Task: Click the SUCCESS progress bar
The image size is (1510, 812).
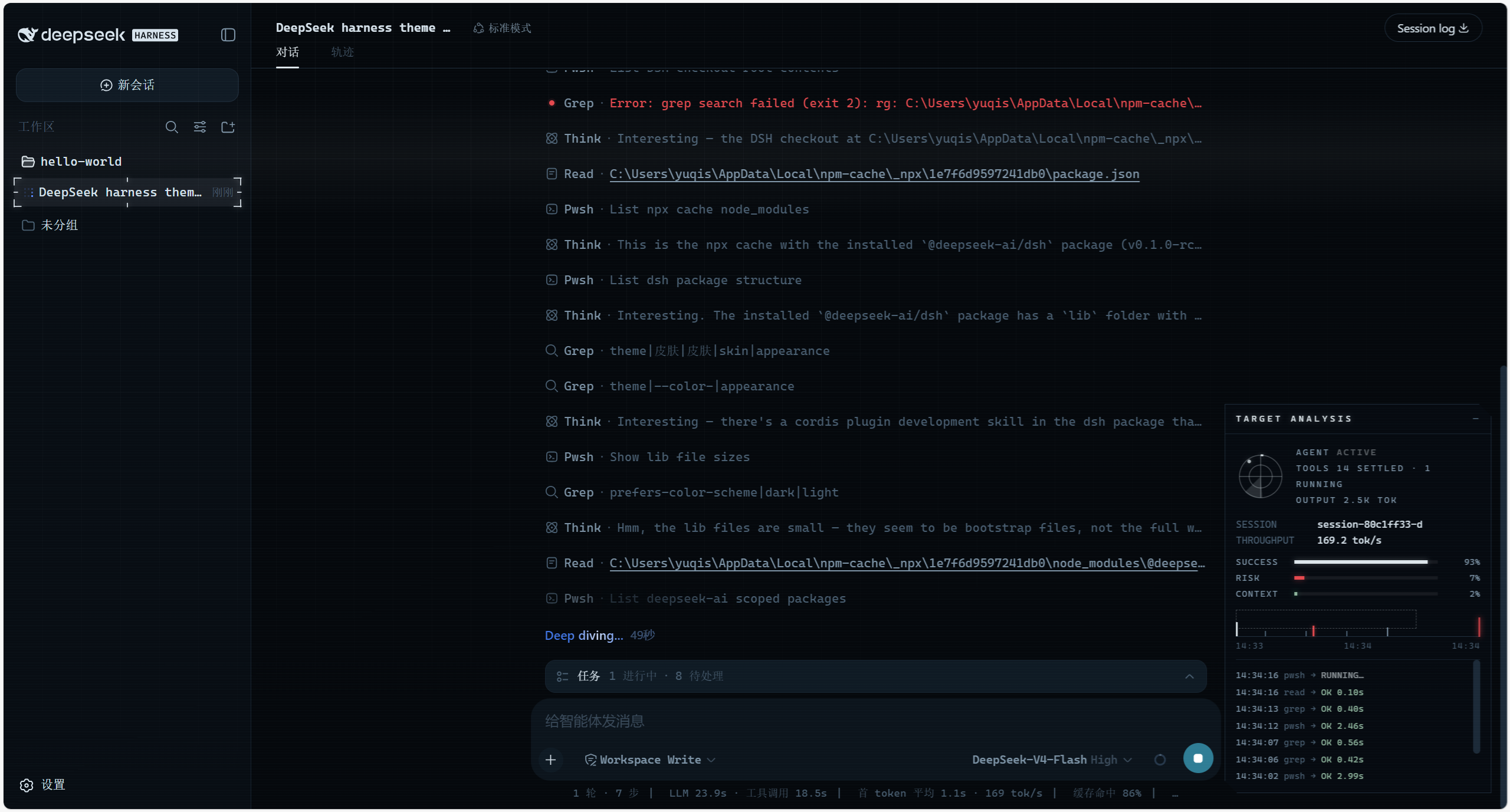Action: coord(1365,562)
